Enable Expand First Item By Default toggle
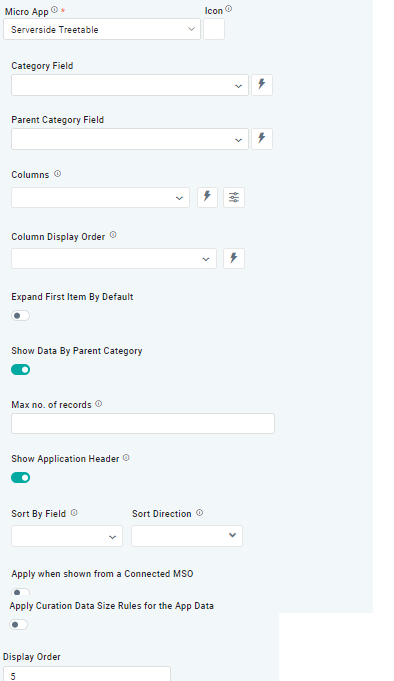This screenshot has width=394, height=681. [x=20, y=316]
